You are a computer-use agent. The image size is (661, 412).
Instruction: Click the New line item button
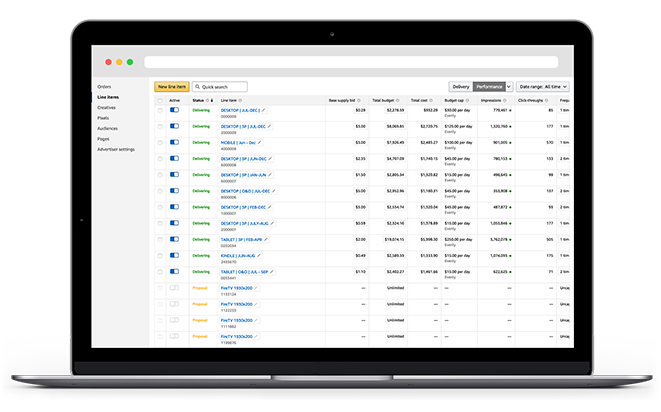(x=172, y=86)
